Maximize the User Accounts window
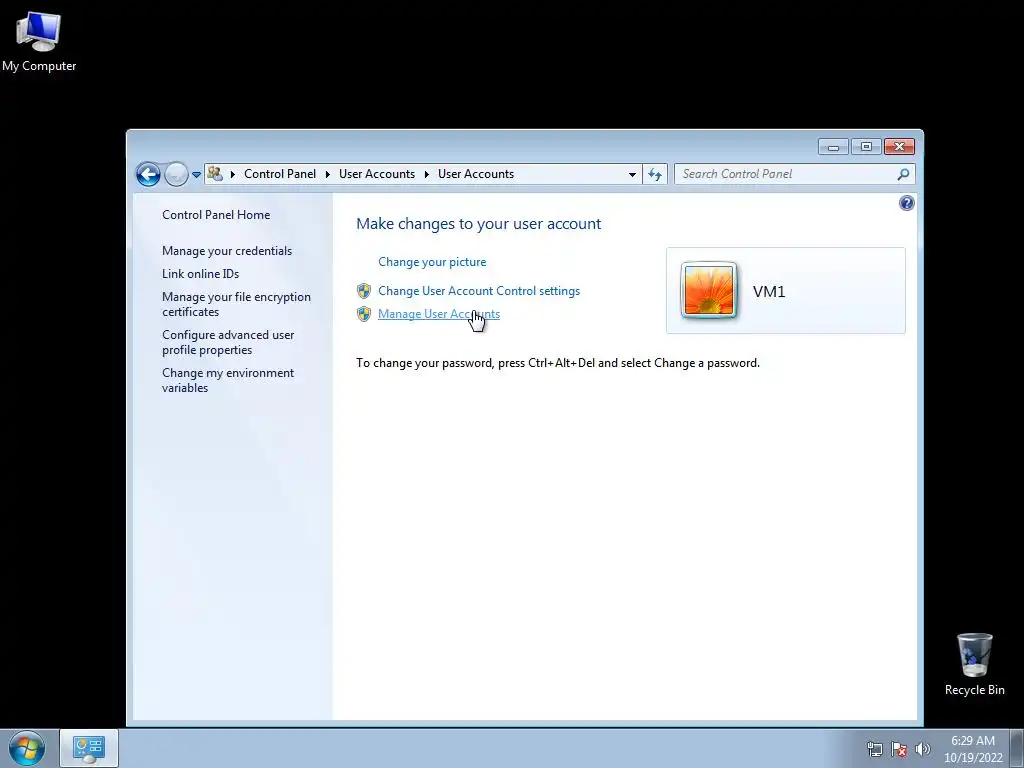 [x=866, y=147]
